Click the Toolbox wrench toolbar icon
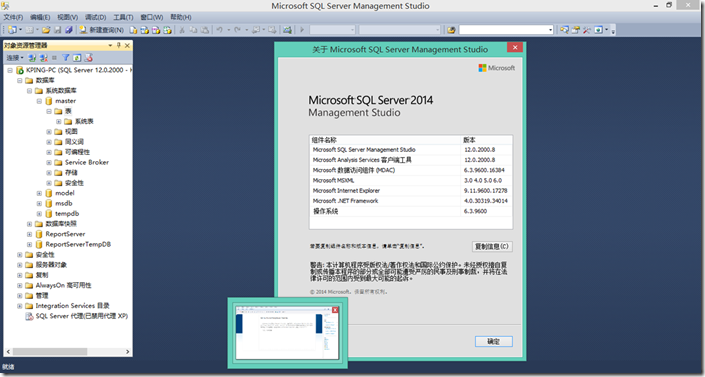Screen dimensions: 705x377 point(587,30)
